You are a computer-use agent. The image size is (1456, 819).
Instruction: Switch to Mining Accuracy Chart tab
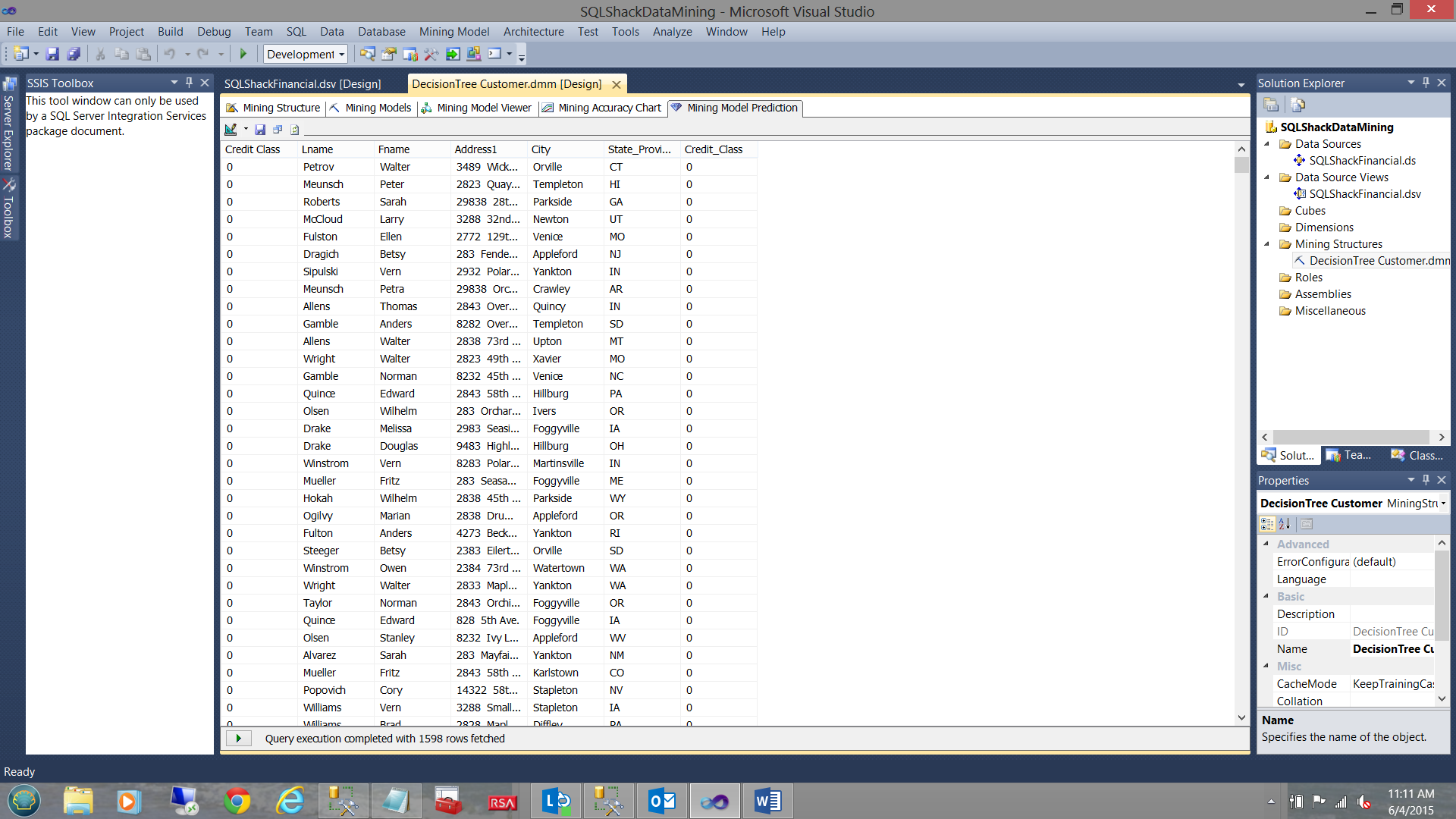point(602,108)
